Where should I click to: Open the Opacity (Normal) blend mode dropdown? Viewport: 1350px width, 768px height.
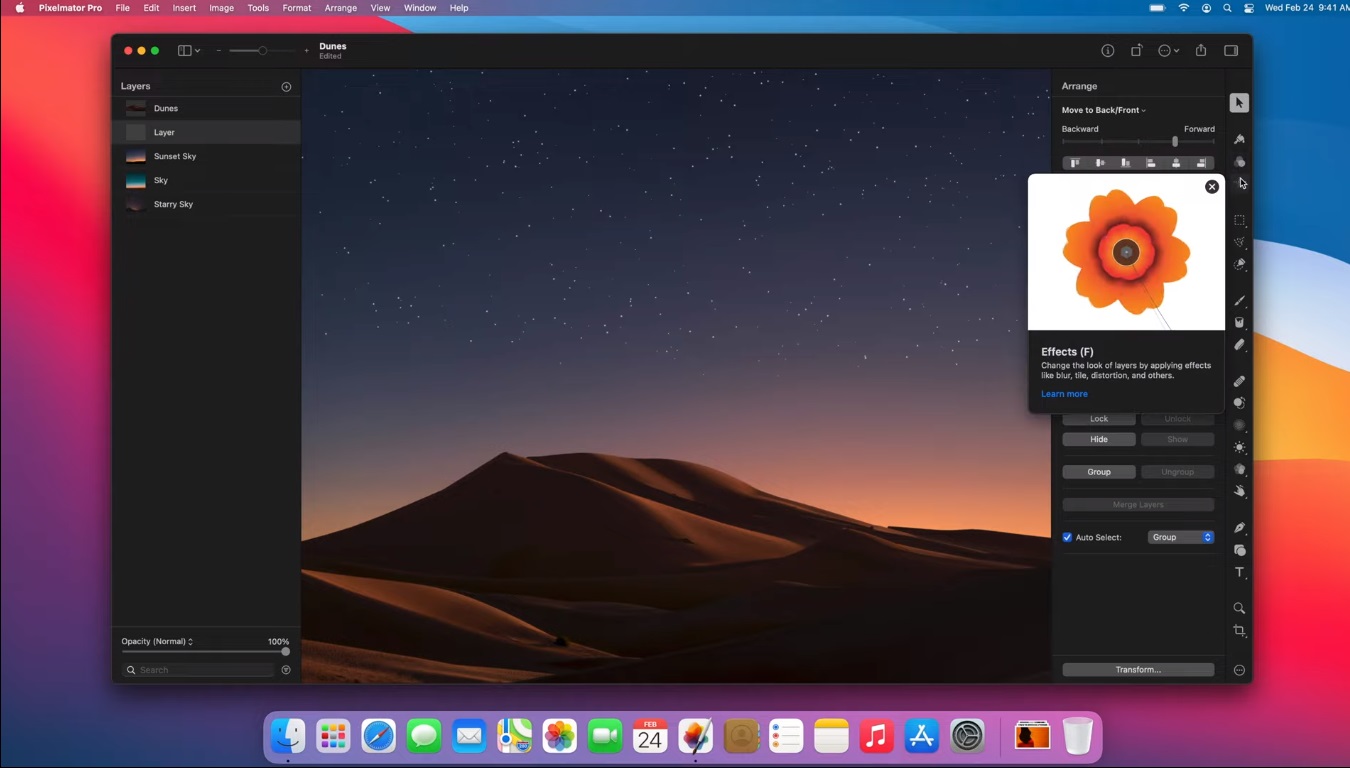[157, 641]
